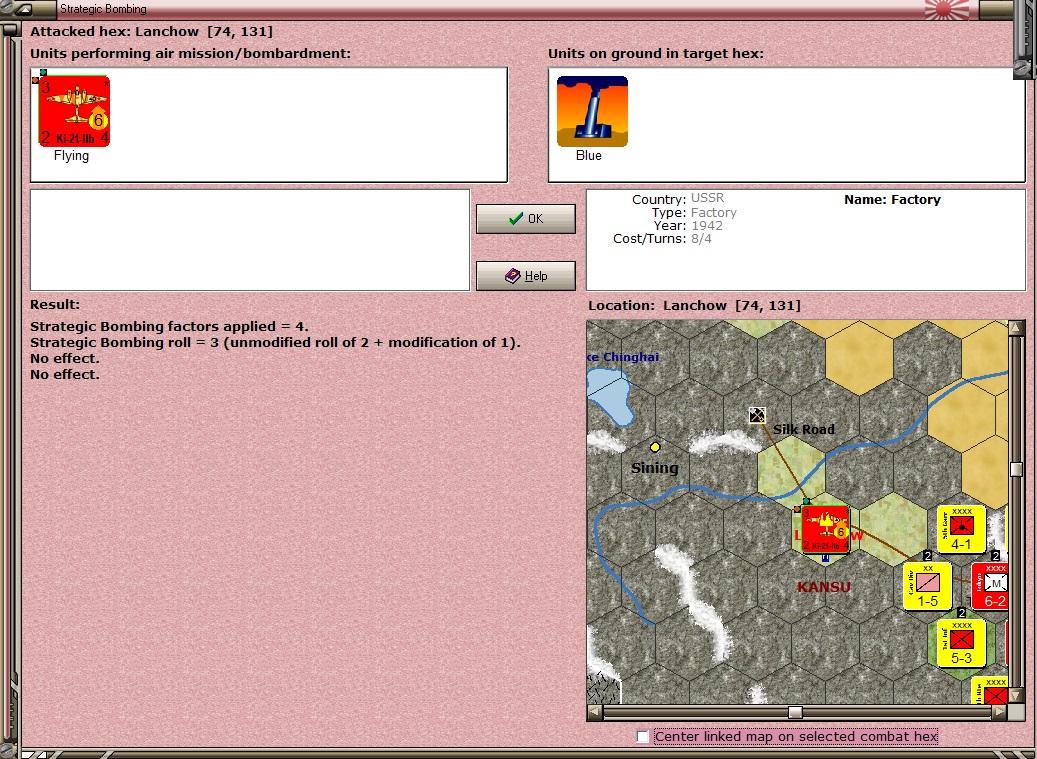Select the Ki-21-IIb bomber counter on Lanchow hex
The height and width of the screenshot is (759, 1037).
(x=825, y=529)
